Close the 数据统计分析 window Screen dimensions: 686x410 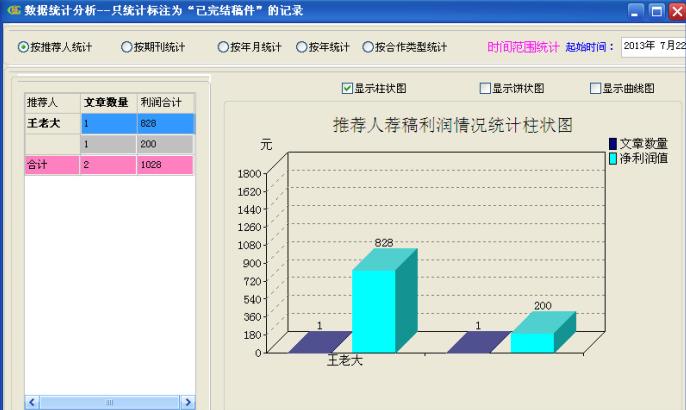point(677,11)
